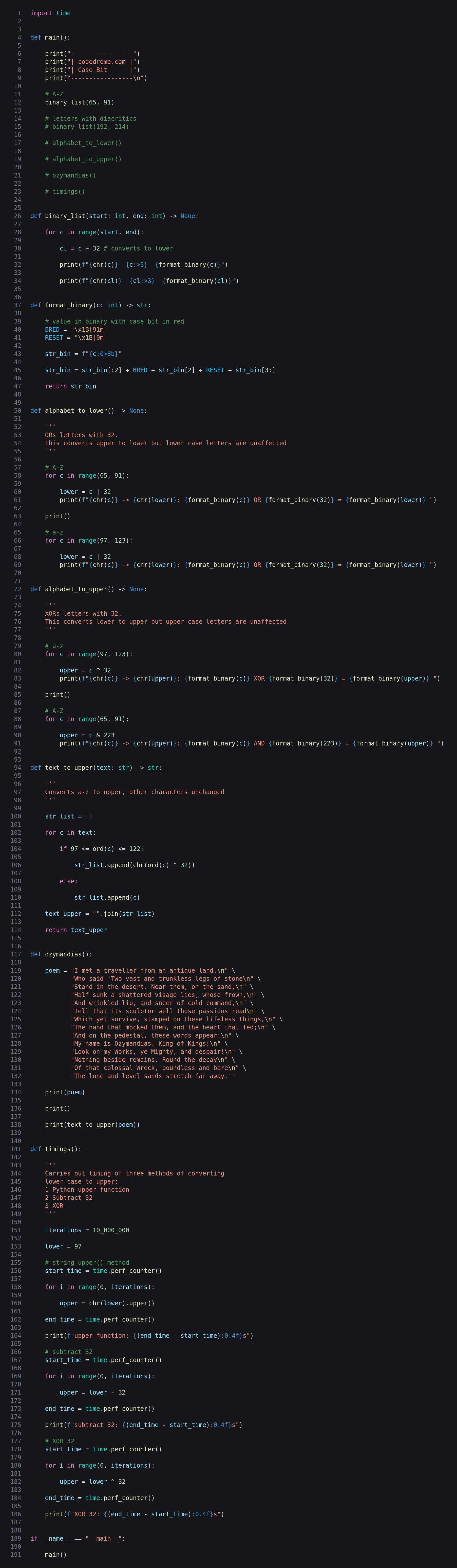Click the 'lower = 97' assignment
The image size is (457, 1568).
pyautogui.click(x=63, y=1246)
